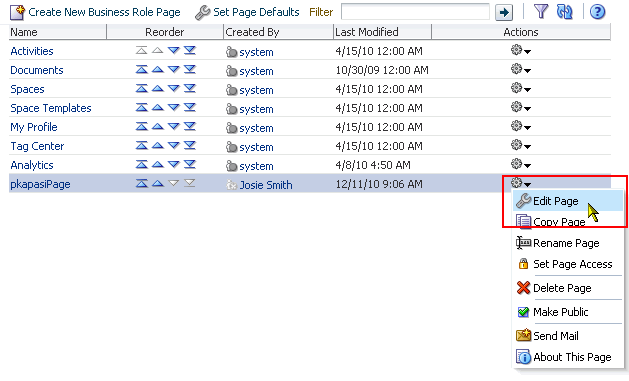Open Actions menu for Spaces
Image resolution: width=629 pixels, height=381 pixels.
tap(521, 88)
